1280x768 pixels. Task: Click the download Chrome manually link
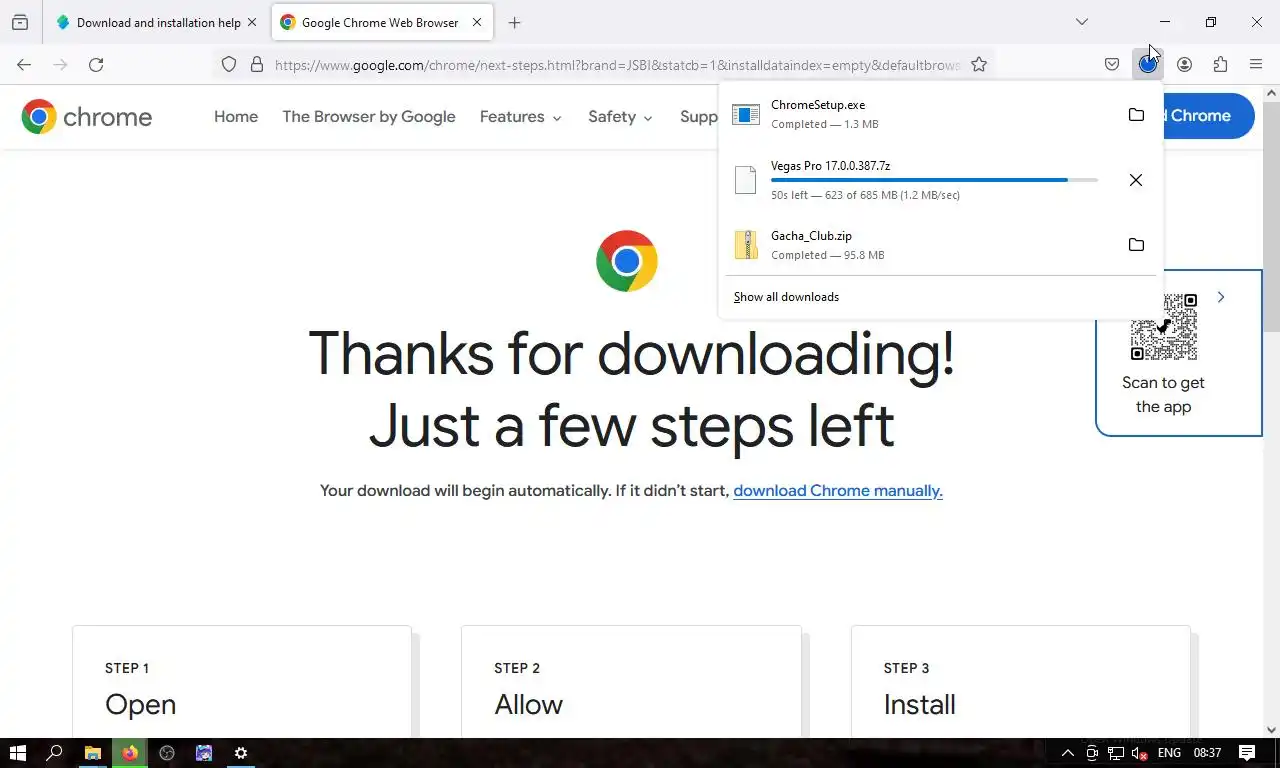(838, 491)
